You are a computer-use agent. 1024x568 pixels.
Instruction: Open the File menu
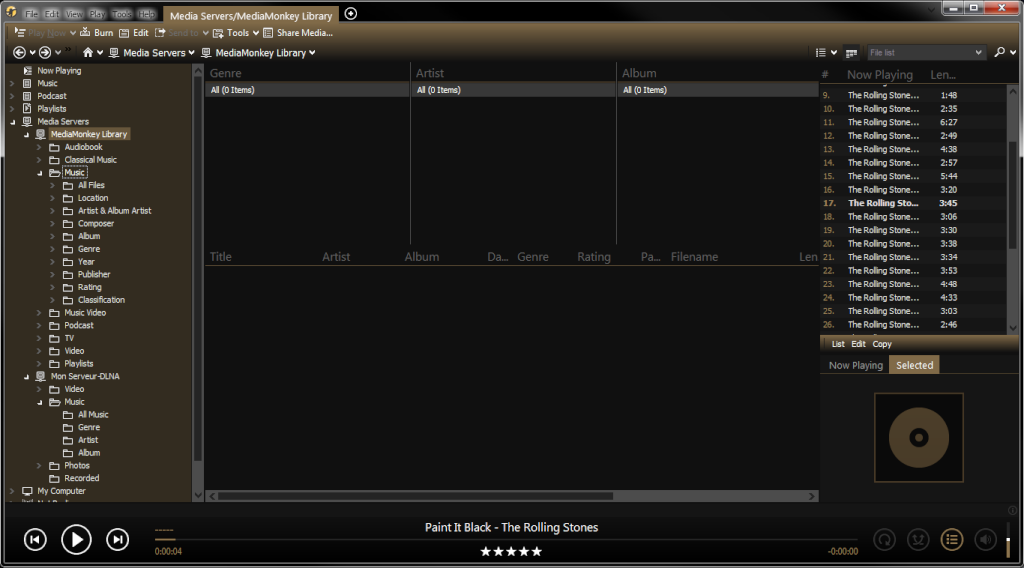click(x=31, y=14)
